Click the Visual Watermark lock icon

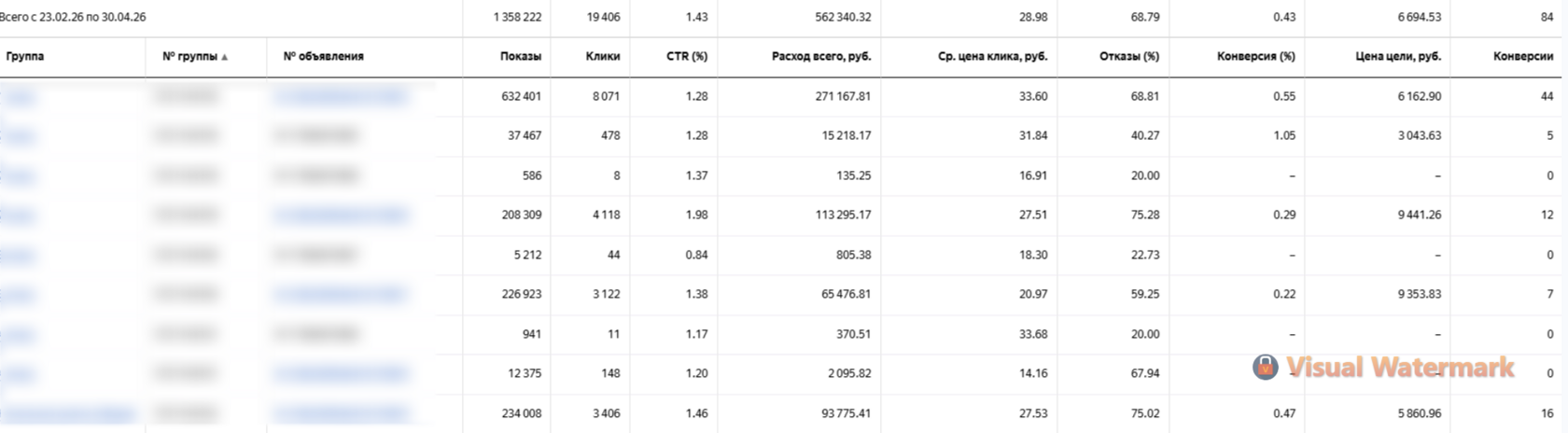pos(1265,367)
